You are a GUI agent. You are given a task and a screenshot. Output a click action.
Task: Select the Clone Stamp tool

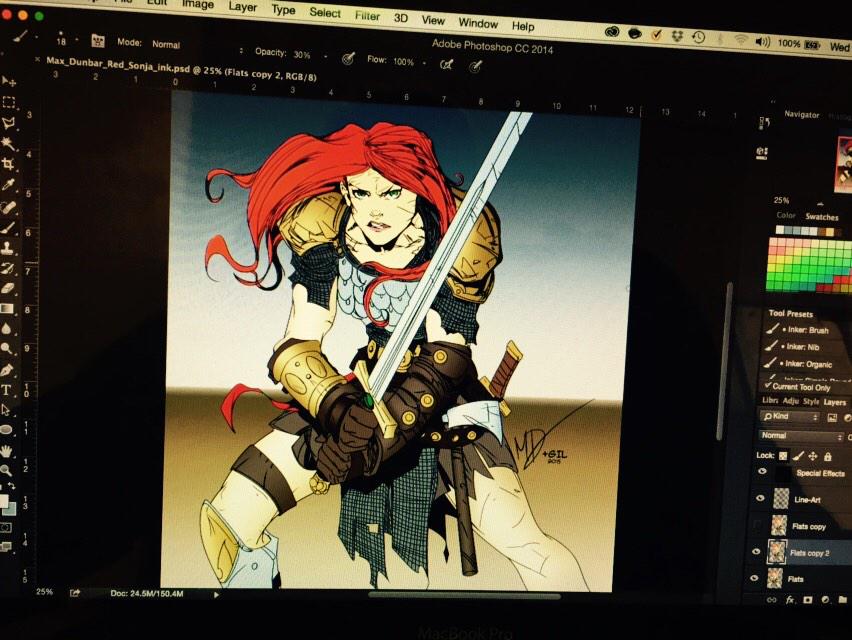pyautogui.click(x=8, y=248)
